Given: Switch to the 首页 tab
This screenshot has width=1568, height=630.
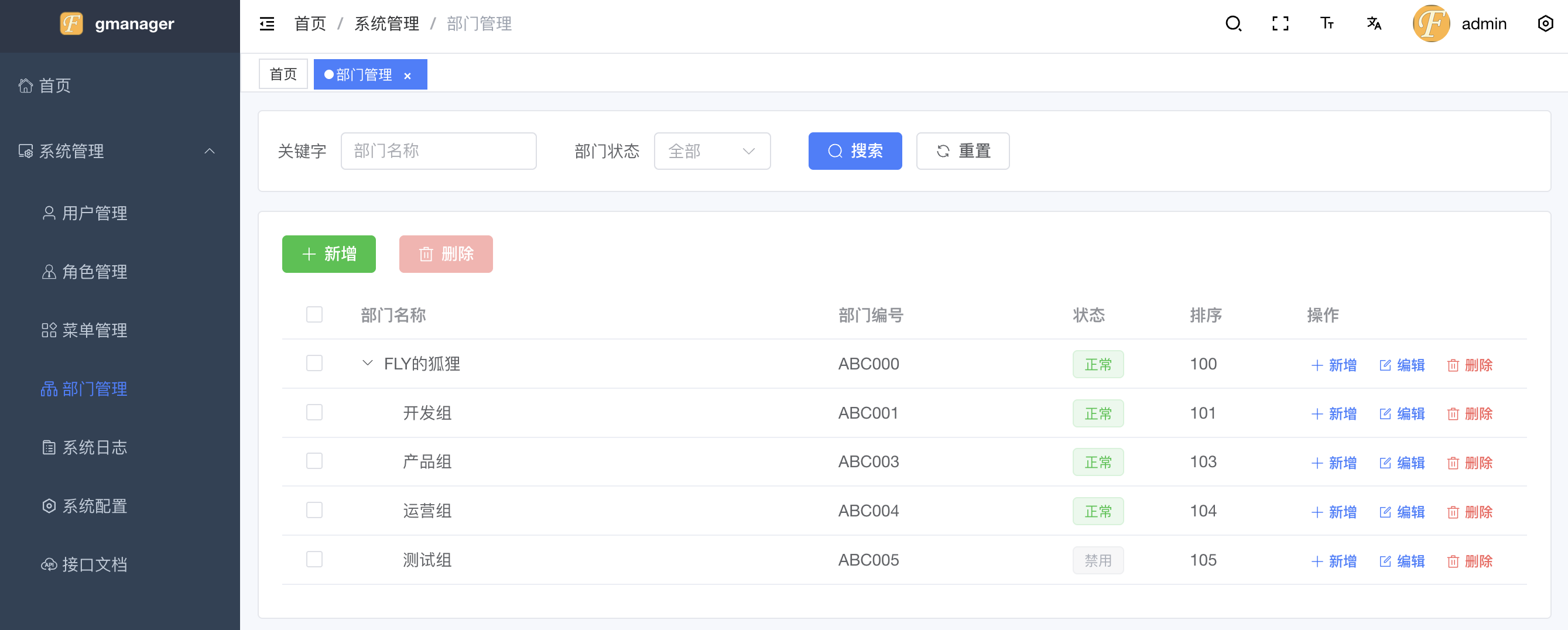Looking at the screenshot, I should (x=283, y=74).
